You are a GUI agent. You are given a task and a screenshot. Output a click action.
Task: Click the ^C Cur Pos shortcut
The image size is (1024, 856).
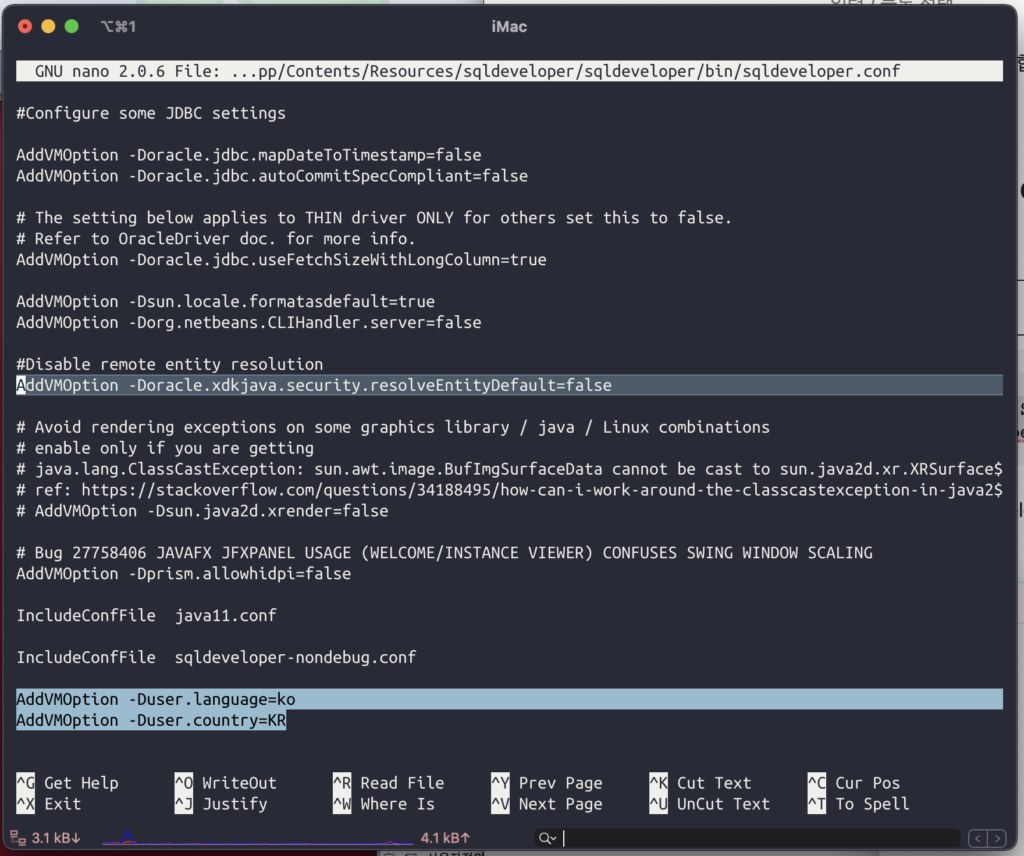[x=854, y=783]
